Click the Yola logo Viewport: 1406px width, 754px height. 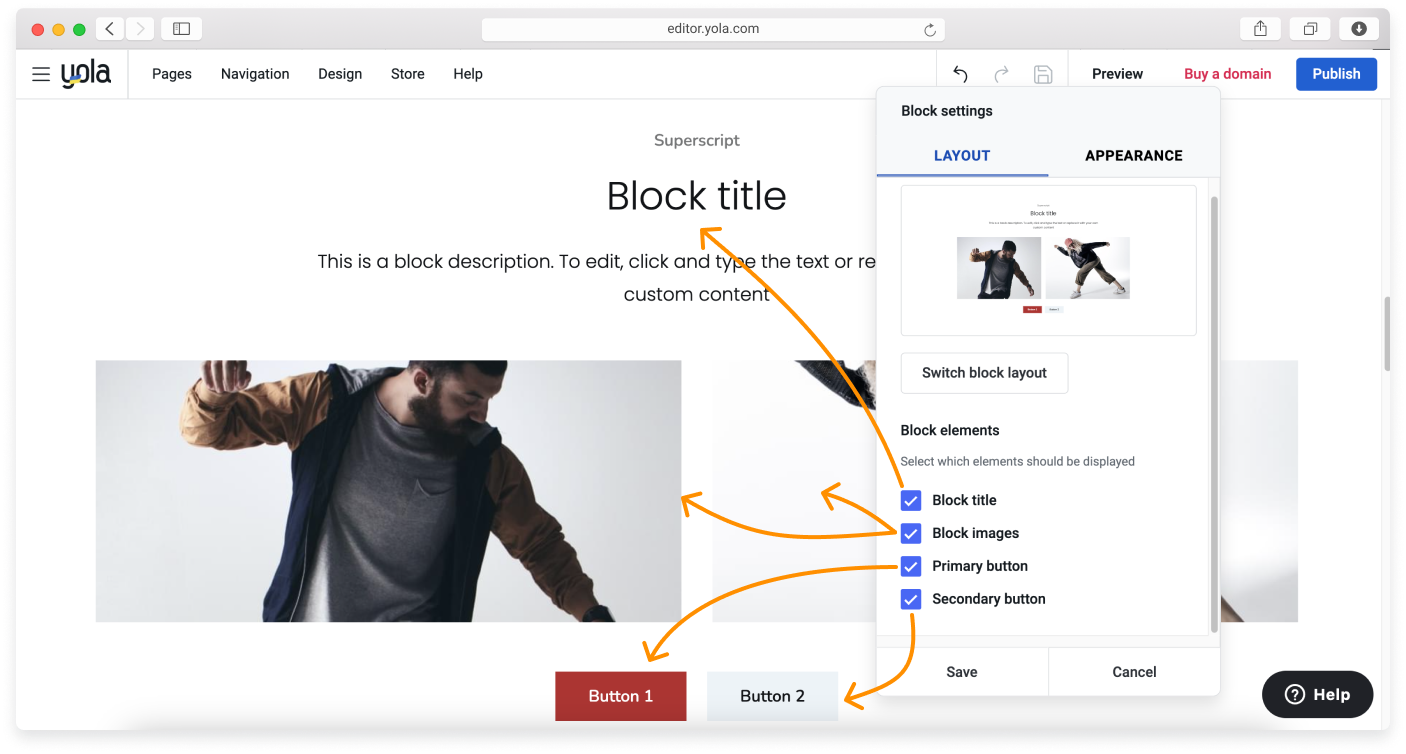pos(86,72)
